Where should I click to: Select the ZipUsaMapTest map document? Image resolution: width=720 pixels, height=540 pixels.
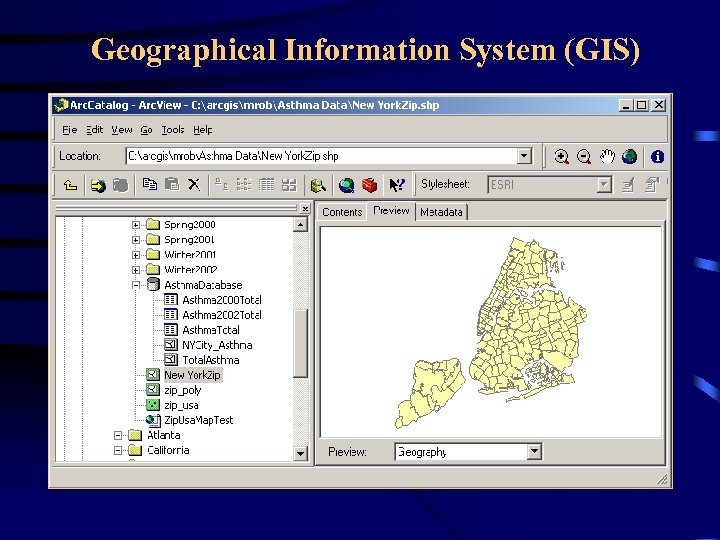pos(199,420)
